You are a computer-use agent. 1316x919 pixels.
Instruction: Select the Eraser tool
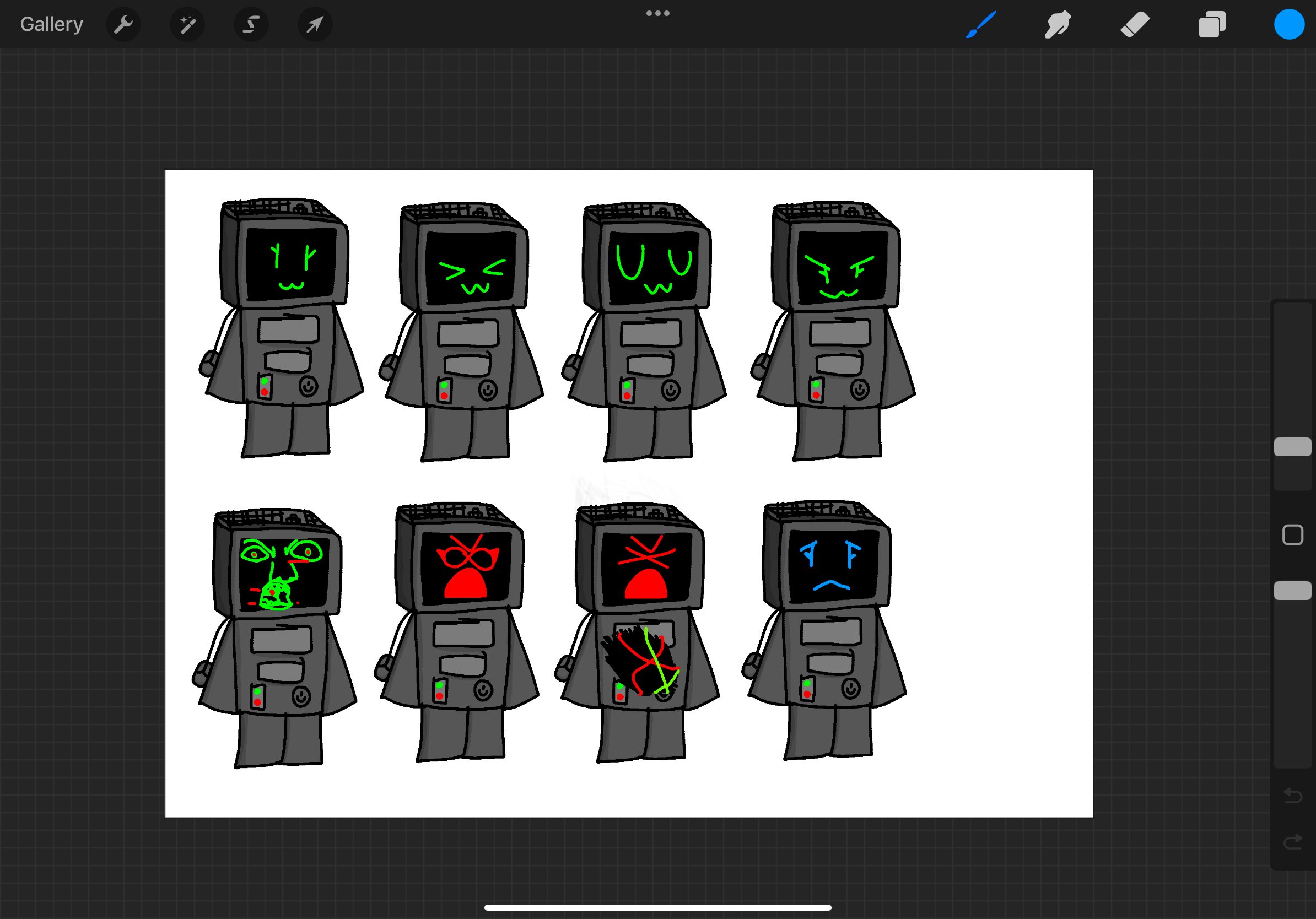pyautogui.click(x=1135, y=25)
